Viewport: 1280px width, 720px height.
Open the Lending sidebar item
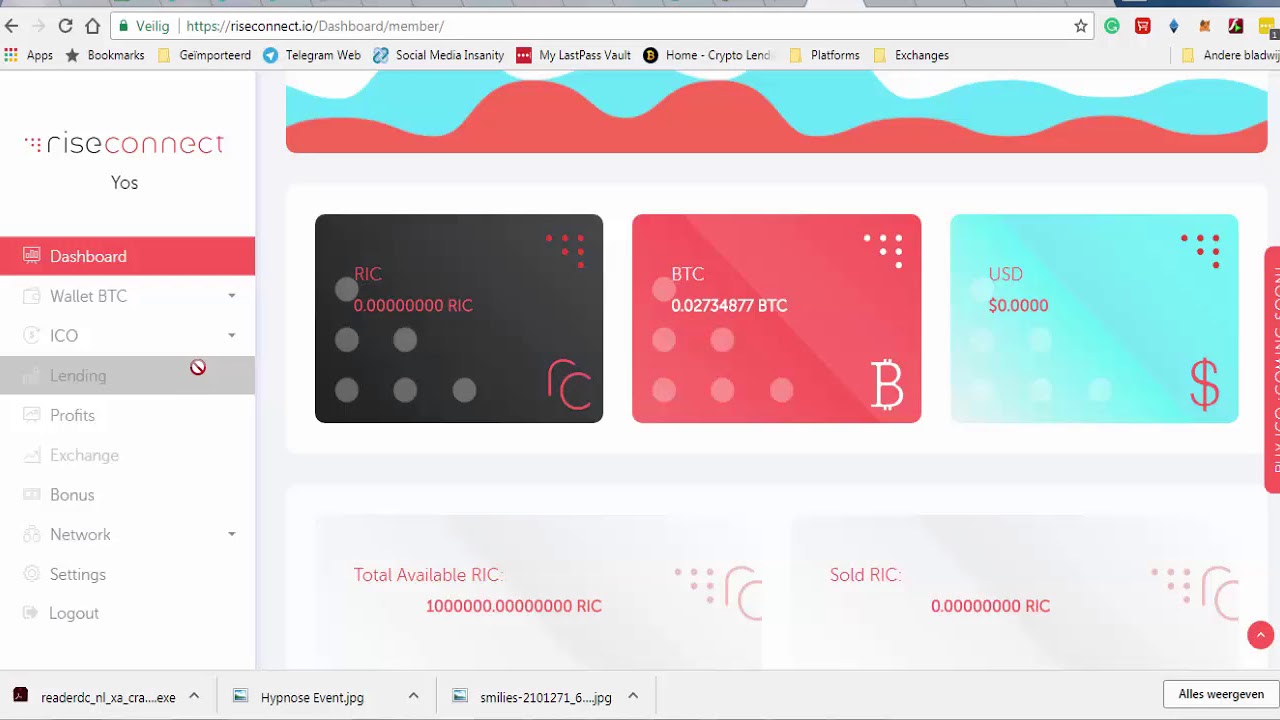(x=127, y=375)
